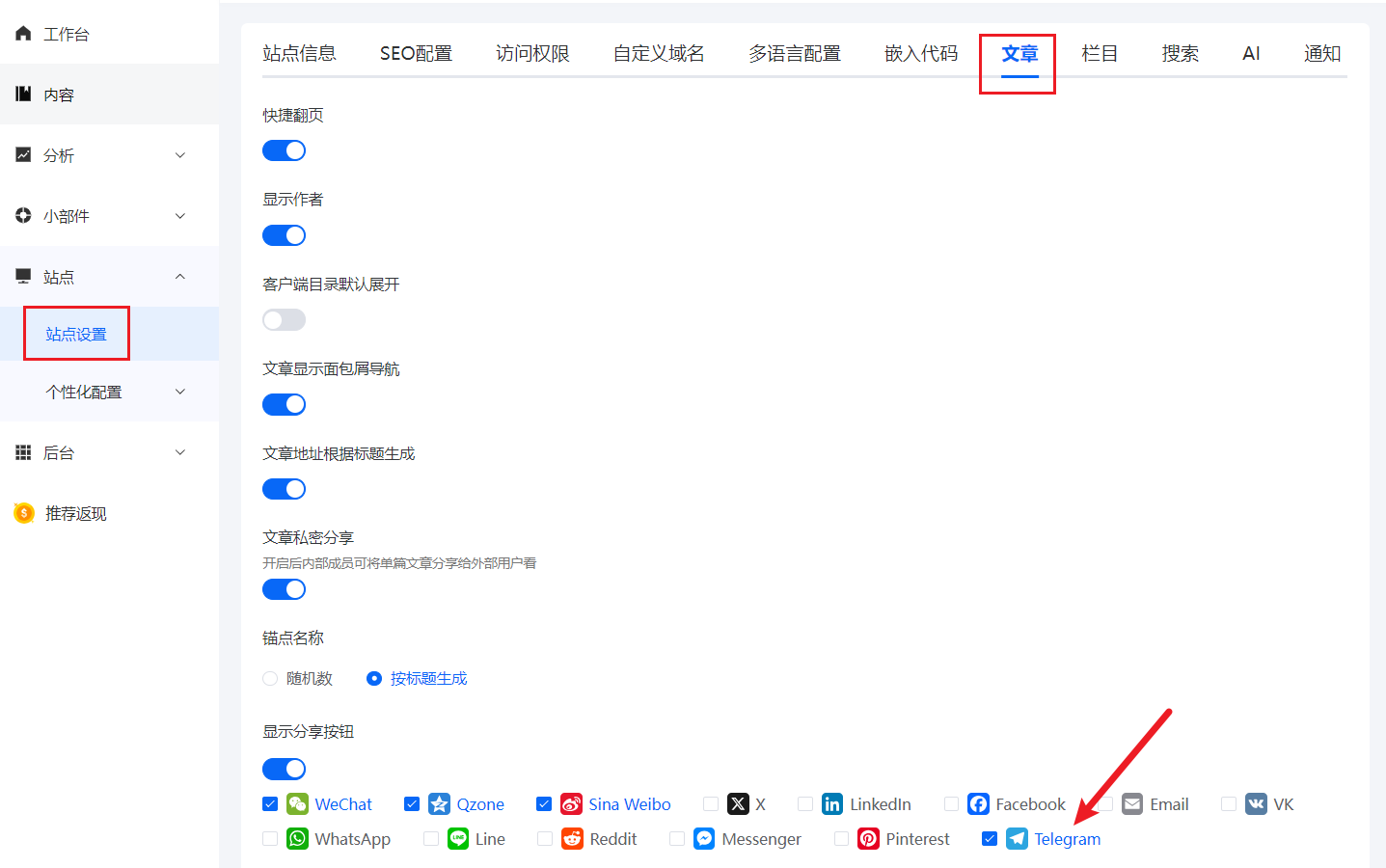1386x868 pixels.
Task: Click the Pinterest icon
Action: (868, 838)
